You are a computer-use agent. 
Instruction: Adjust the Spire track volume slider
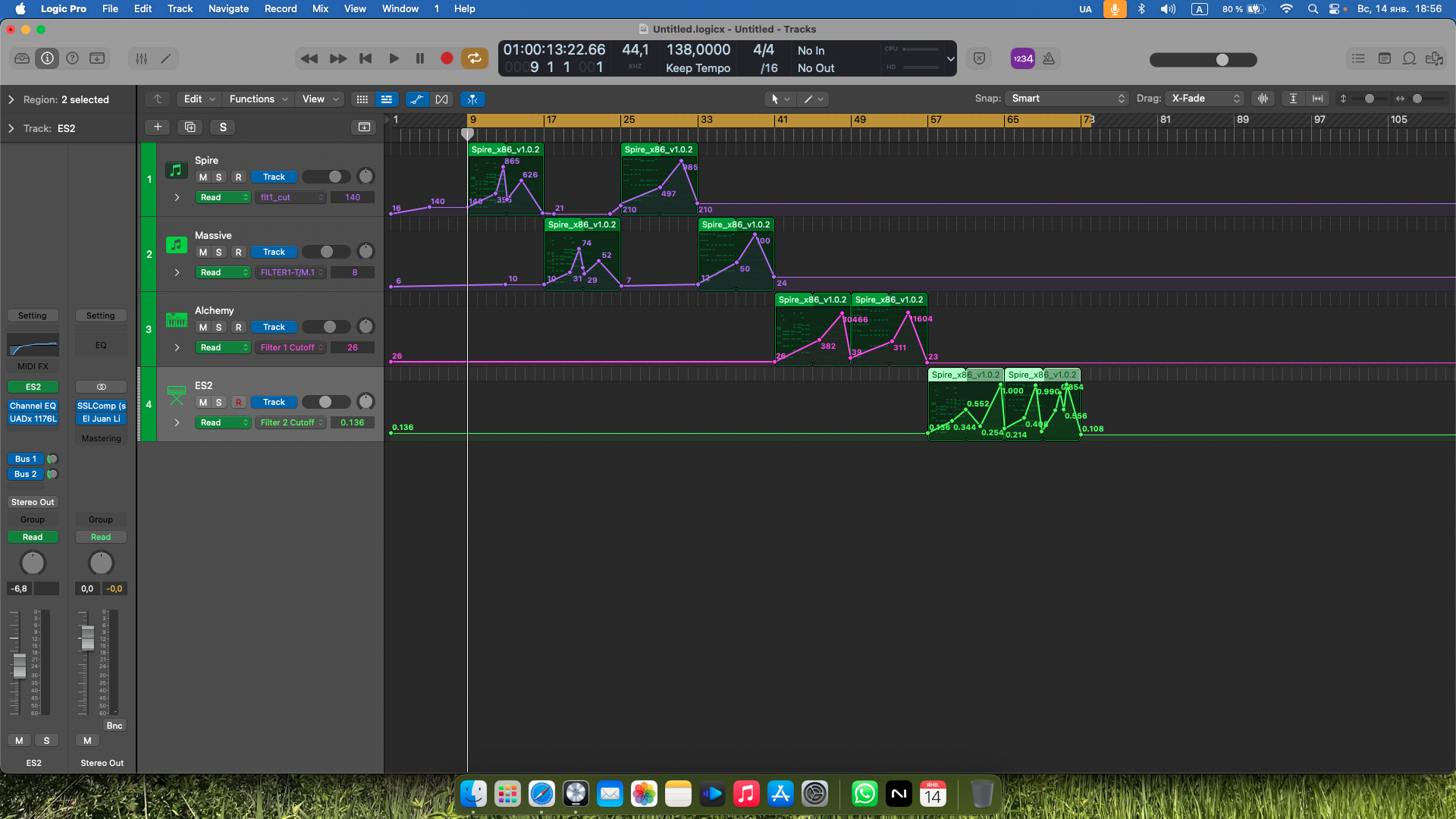(327, 177)
